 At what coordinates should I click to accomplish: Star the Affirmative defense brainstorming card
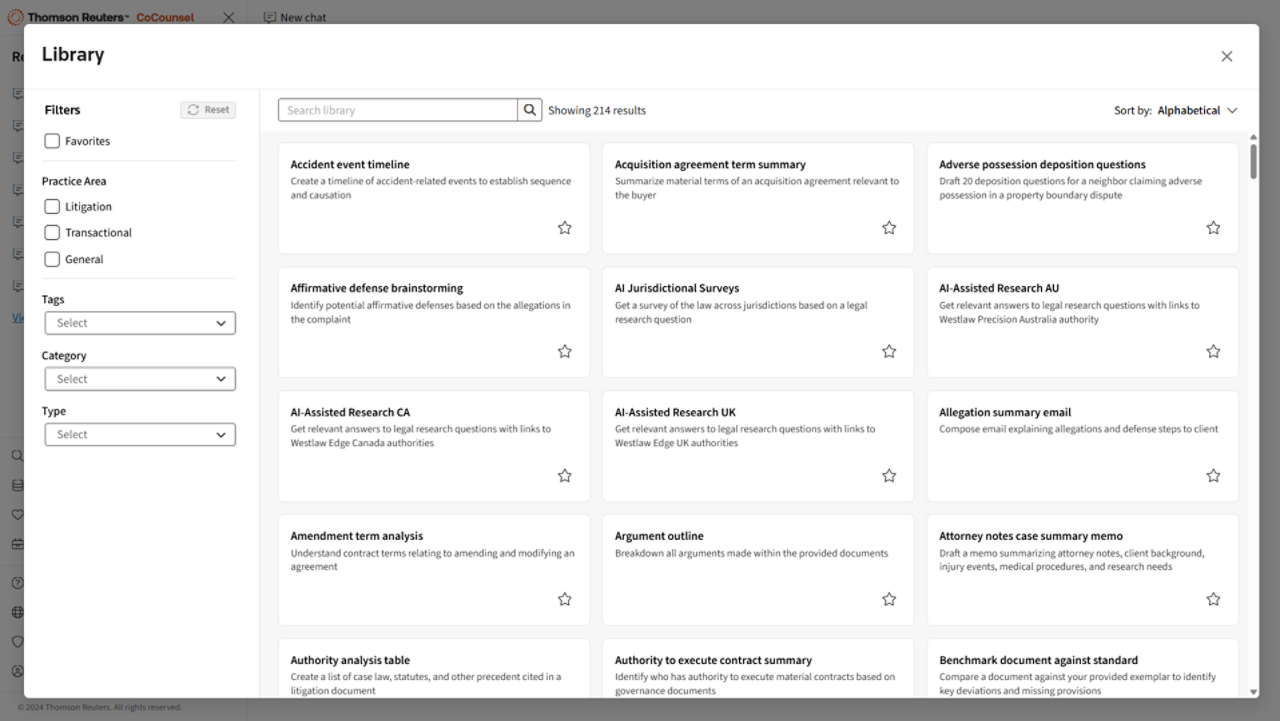[564, 352]
